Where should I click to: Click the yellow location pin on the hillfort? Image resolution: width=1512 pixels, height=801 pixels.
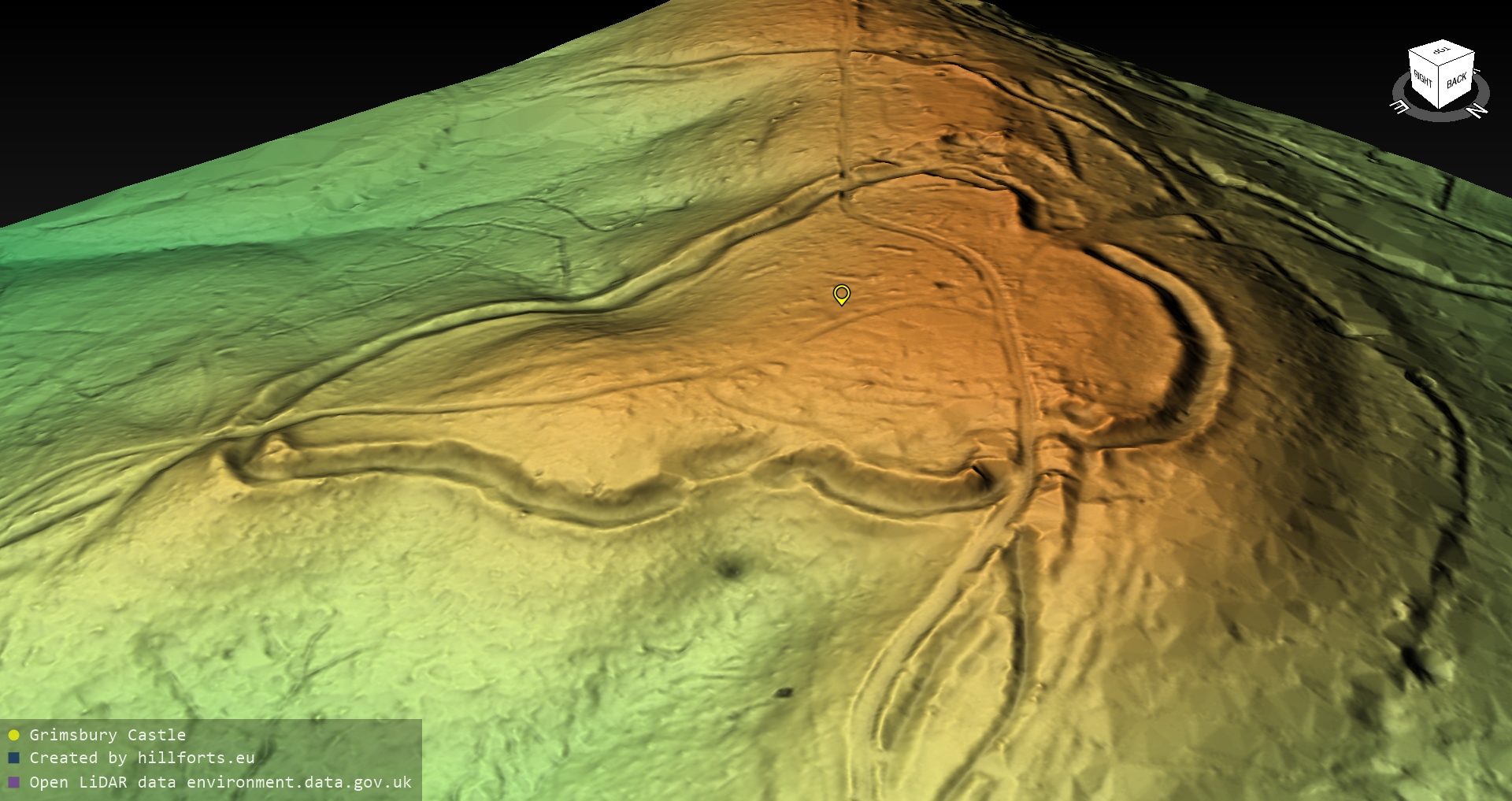pyautogui.click(x=841, y=295)
